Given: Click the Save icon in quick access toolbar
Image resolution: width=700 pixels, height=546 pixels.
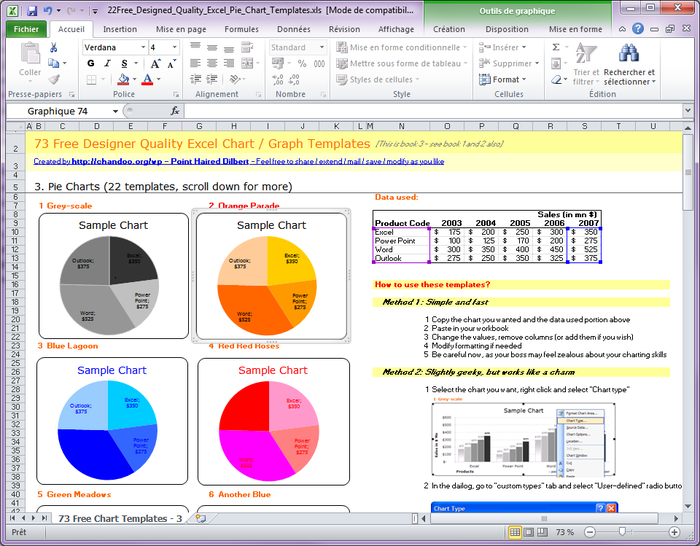Looking at the screenshot, I should point(32,10).
